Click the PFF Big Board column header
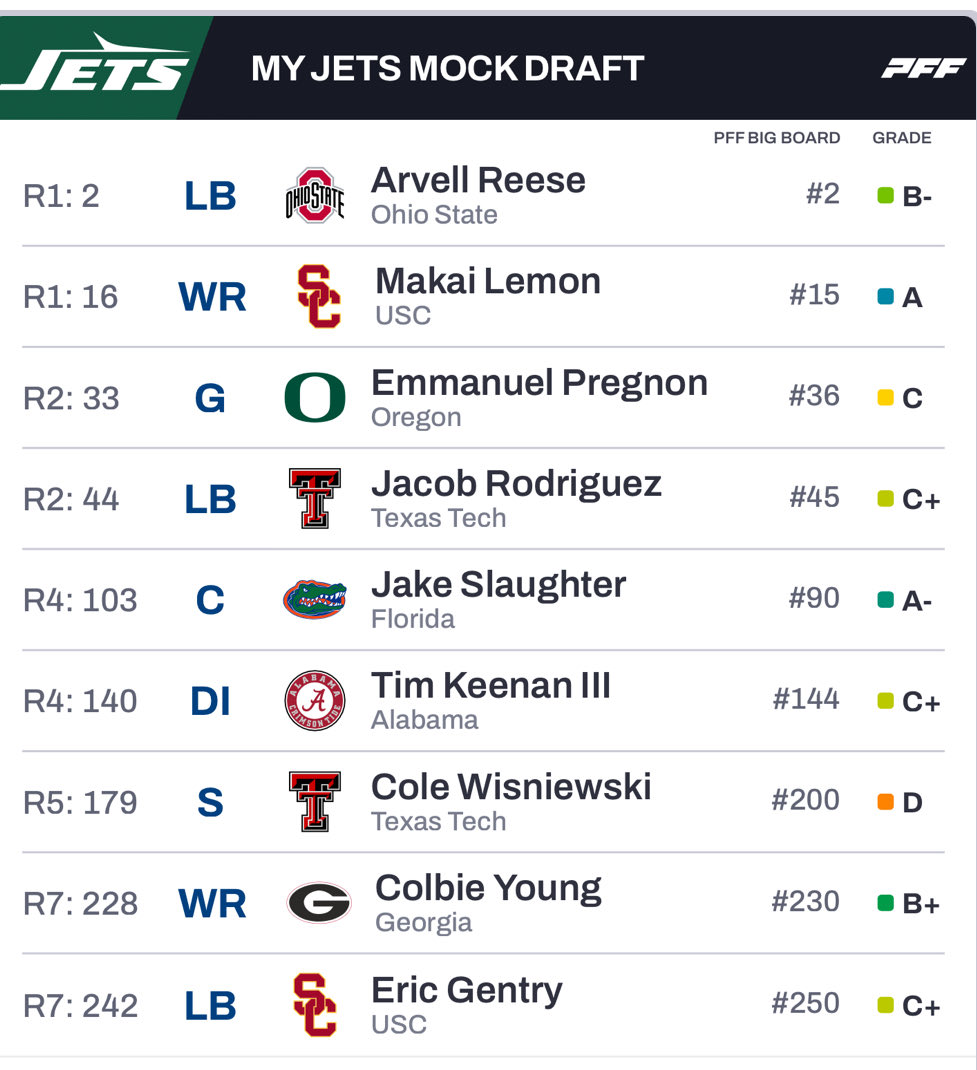This screenshot has height=1070, width=977. (776, 138)
